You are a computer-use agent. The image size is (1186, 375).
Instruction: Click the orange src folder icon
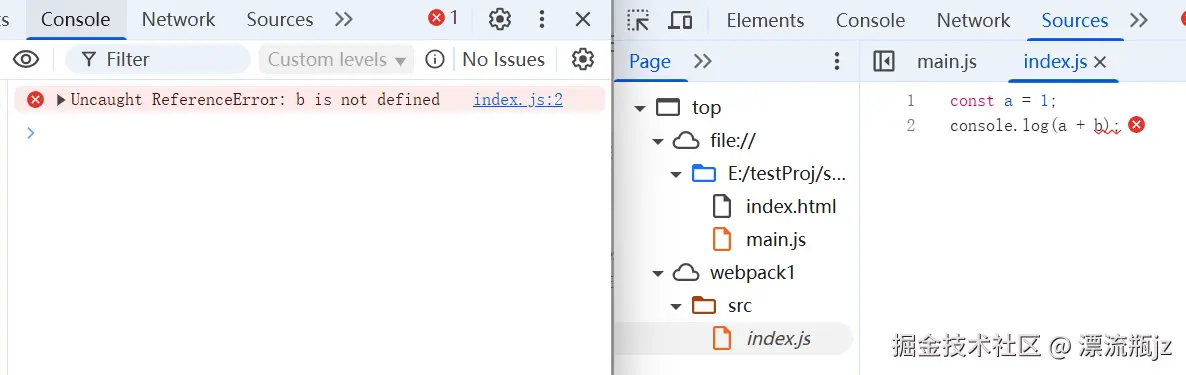tap(704, 305)
